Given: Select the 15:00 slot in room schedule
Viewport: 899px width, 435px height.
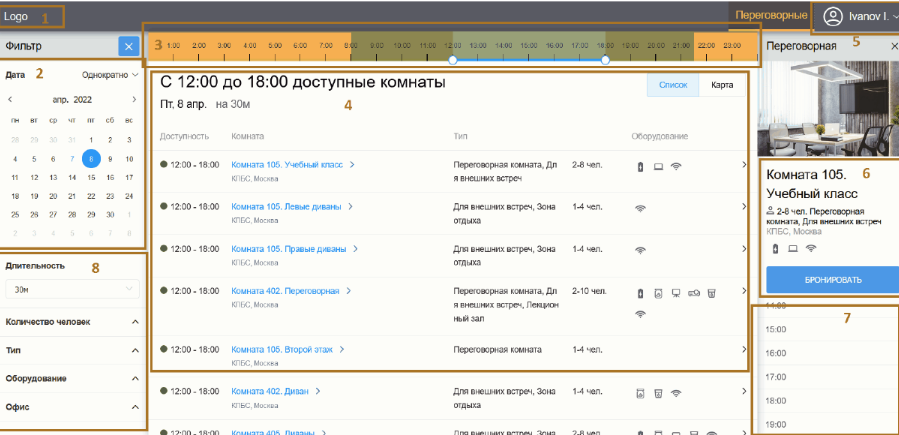Looking at the screenshot, I should coord(826,329).
